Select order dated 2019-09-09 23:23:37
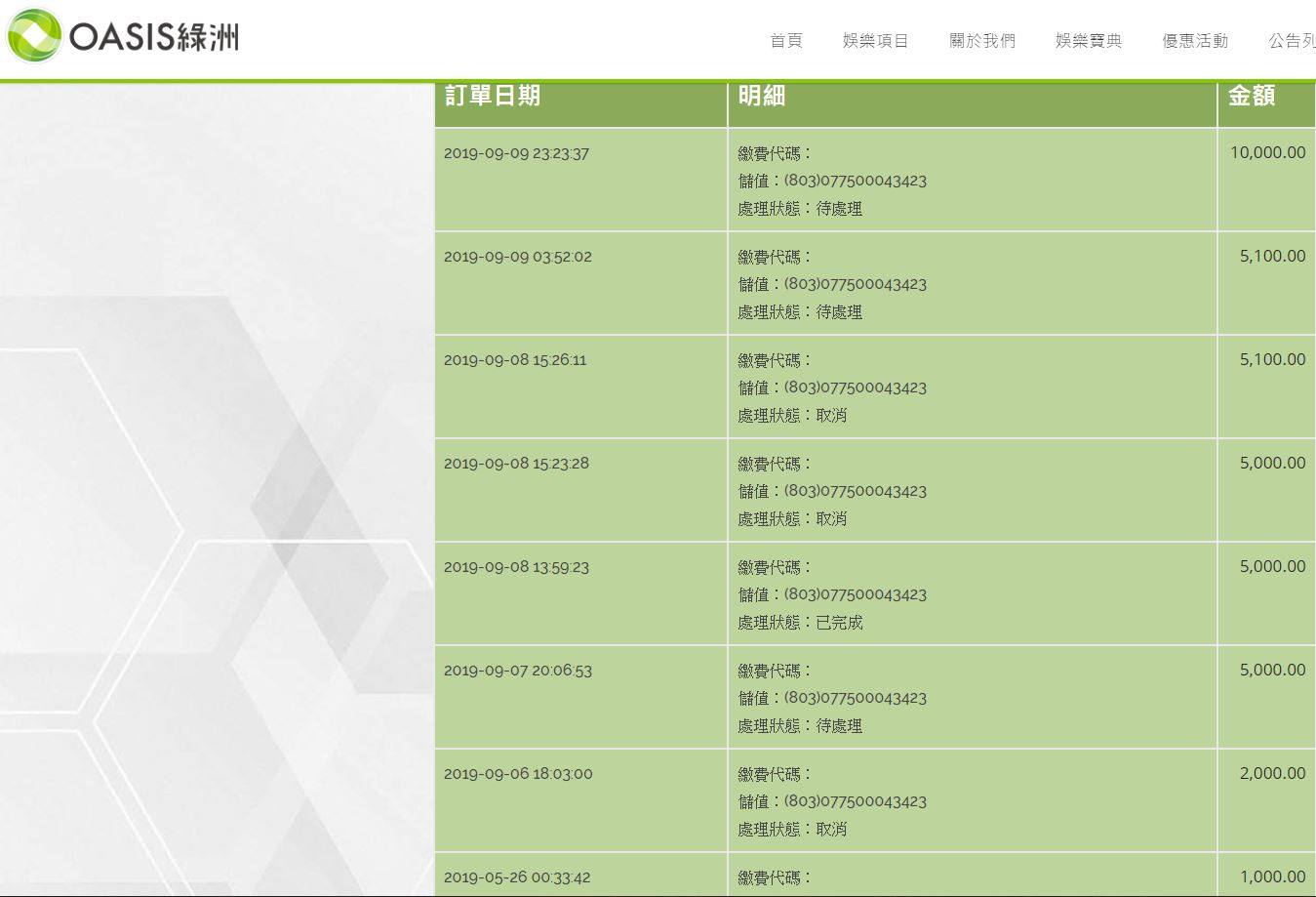The height and width of the screenshot is (897, 1316). pyautogui.click(x=516, y=153)
